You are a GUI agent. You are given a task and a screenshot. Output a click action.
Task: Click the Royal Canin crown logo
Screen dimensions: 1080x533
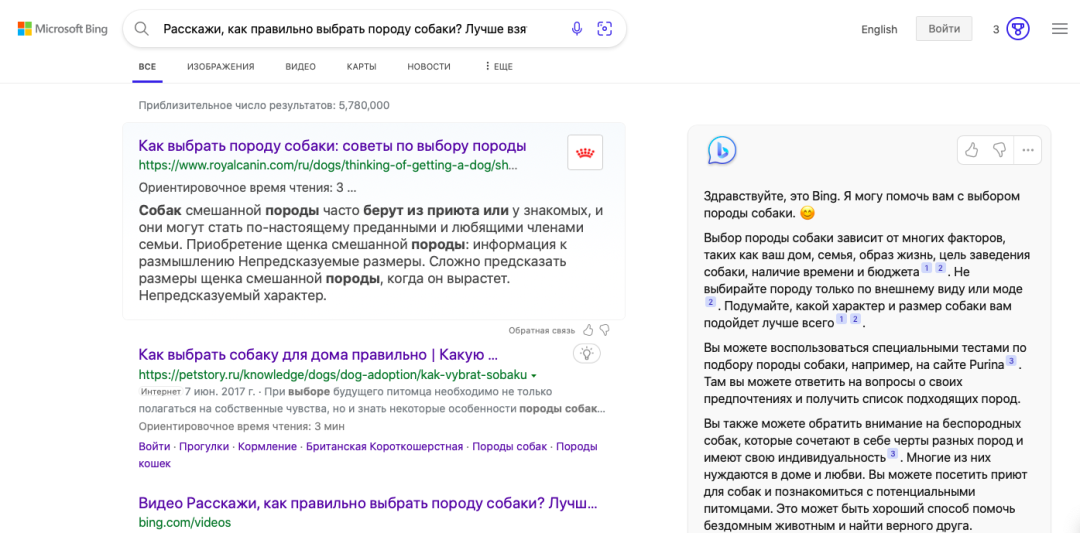pyautogui.click(x=585, y=152)
